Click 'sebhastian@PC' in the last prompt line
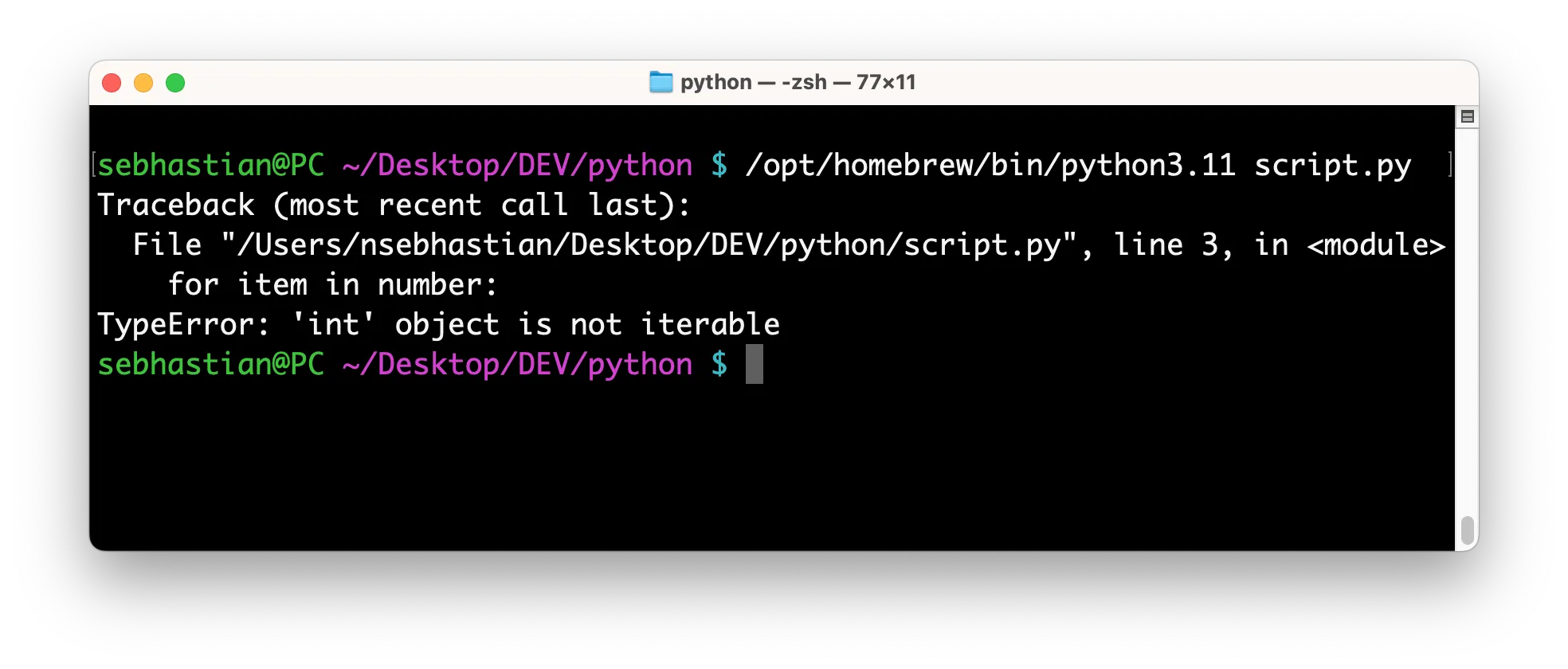The width and height of the screenshot is (1568, 669). coord(210,364)
